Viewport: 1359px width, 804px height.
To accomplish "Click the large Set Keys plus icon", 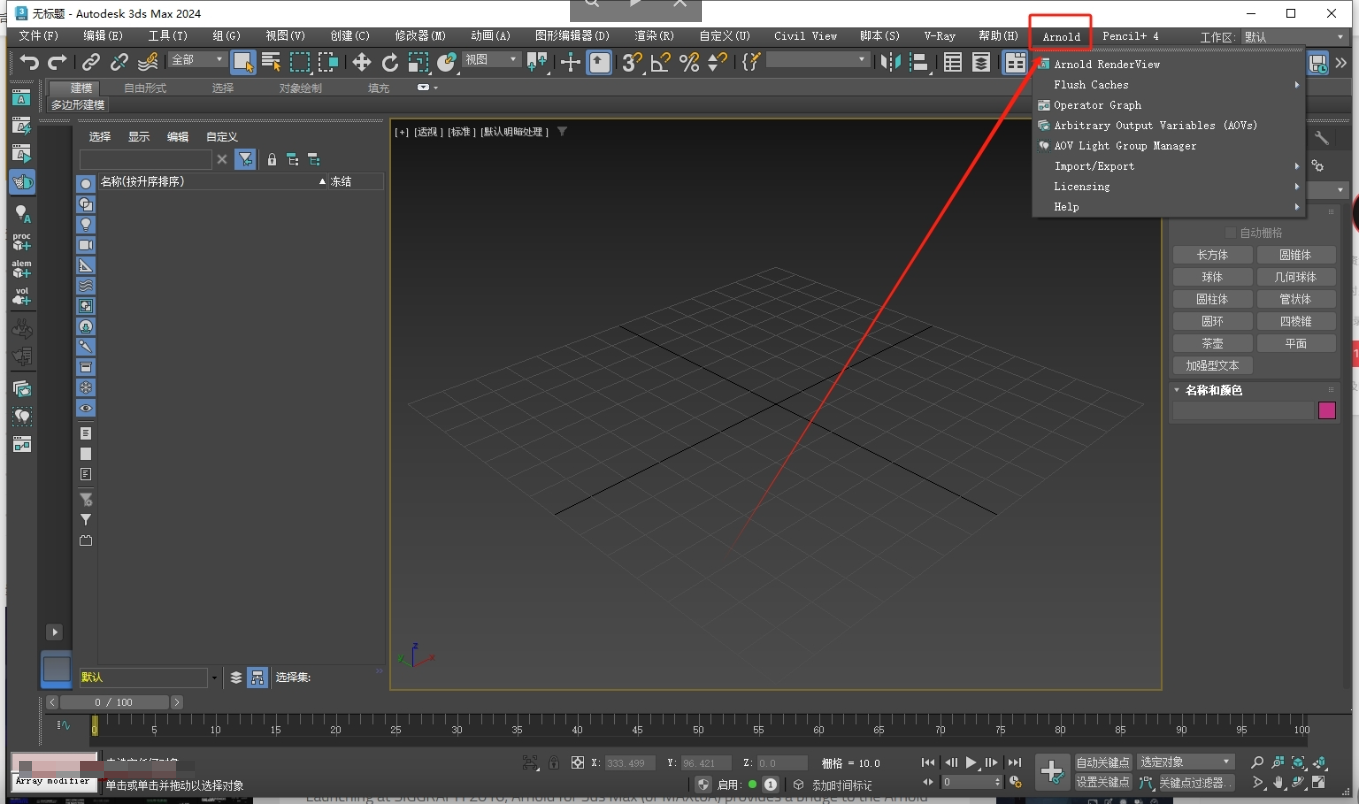I will pyautogui.click(x=1052, y=771).
